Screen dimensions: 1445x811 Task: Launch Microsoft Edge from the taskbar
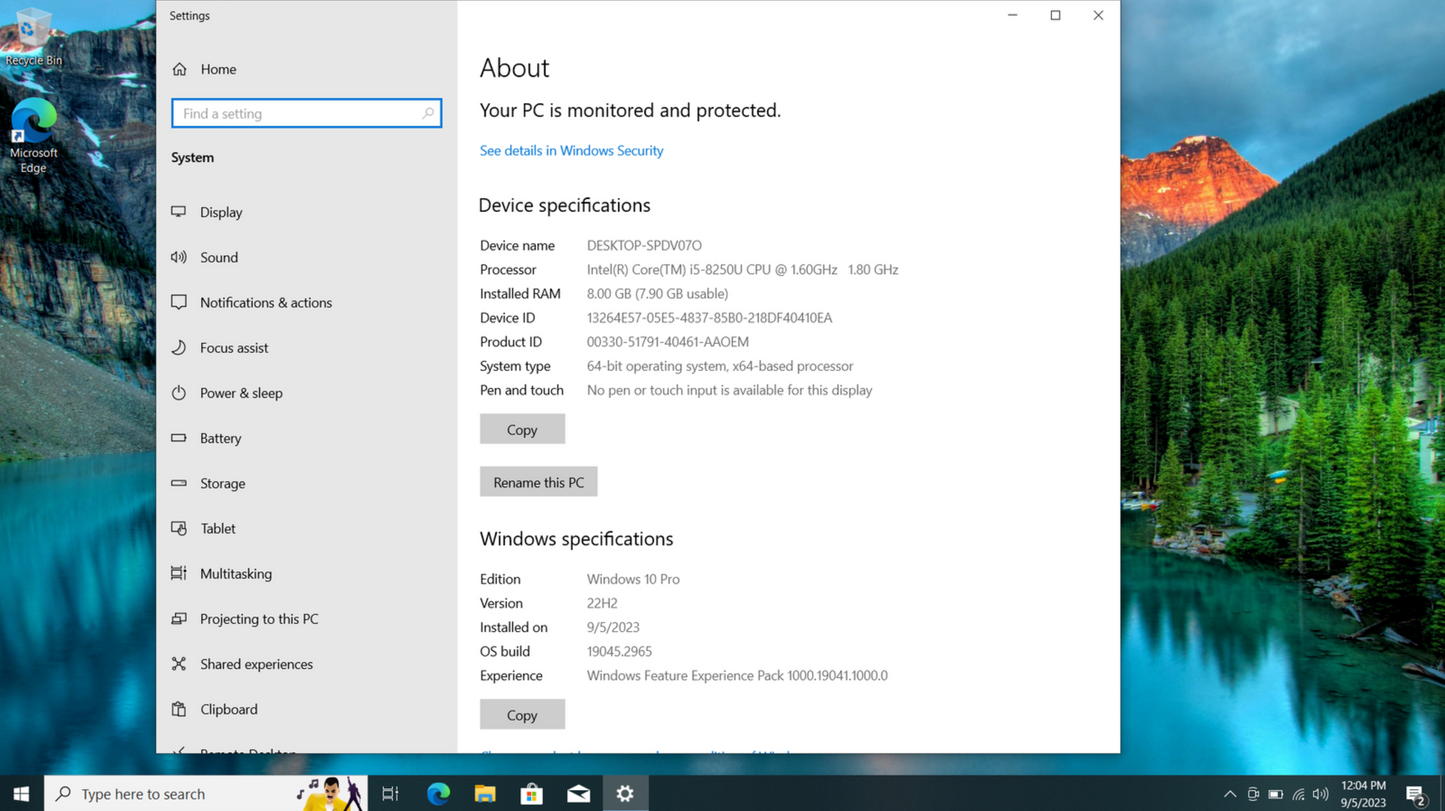pos(438,793)
